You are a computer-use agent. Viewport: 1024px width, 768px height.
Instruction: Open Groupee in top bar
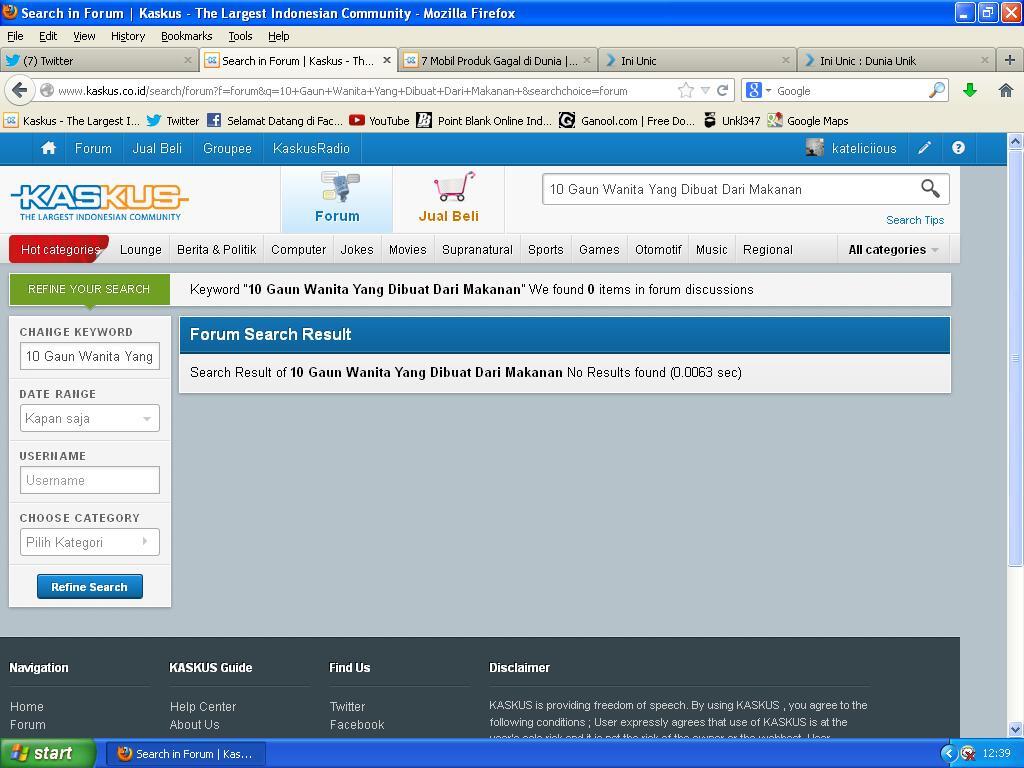[227, 148]
